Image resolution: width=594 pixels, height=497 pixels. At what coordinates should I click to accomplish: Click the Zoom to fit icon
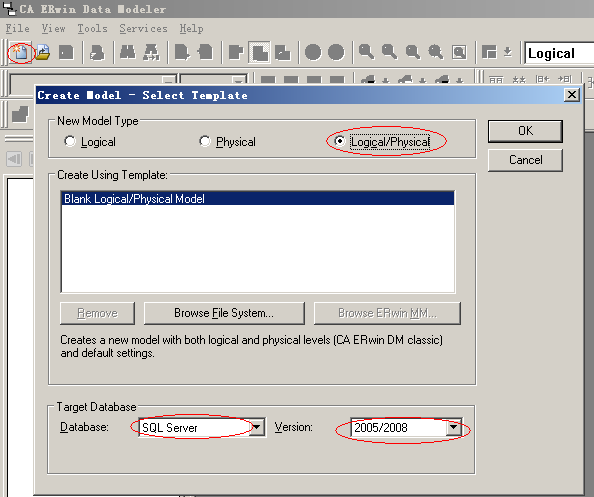pyautogui.click(x=459, y=52)
